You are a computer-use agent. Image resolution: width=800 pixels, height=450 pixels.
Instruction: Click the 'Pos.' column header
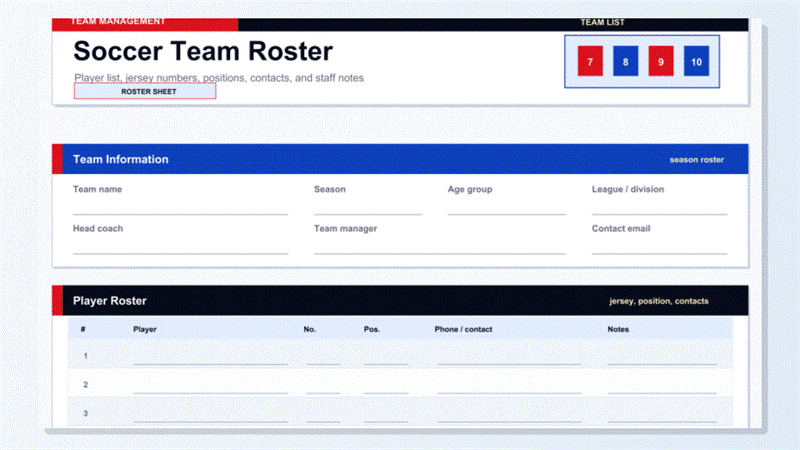pos(372,329)
